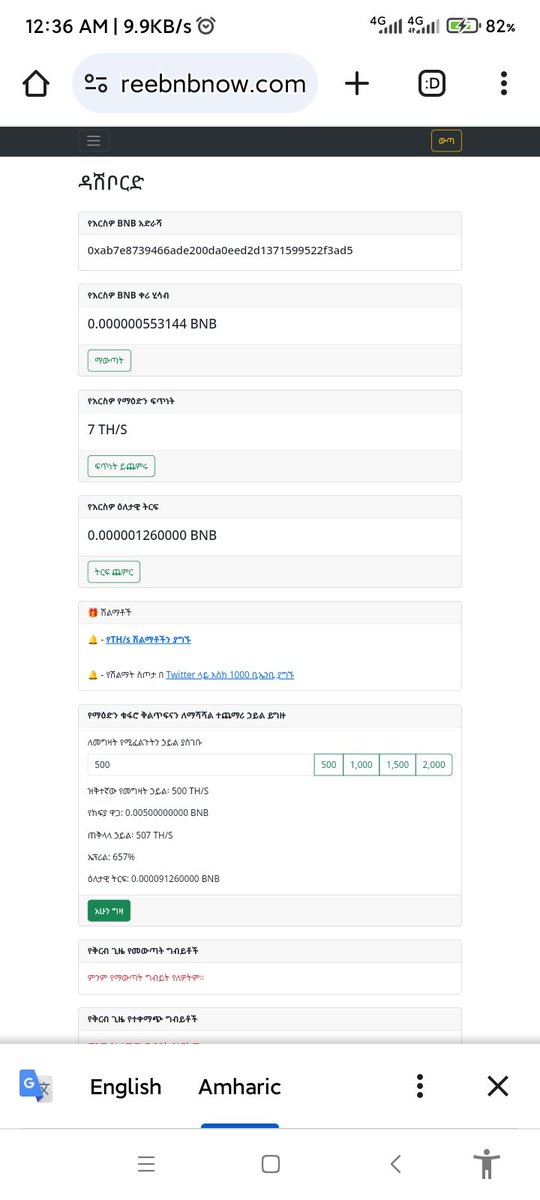This screenshot has height=1200, width=540.
Task: Open the site hamburger navigation menu
Action: [x=94, y=141]
